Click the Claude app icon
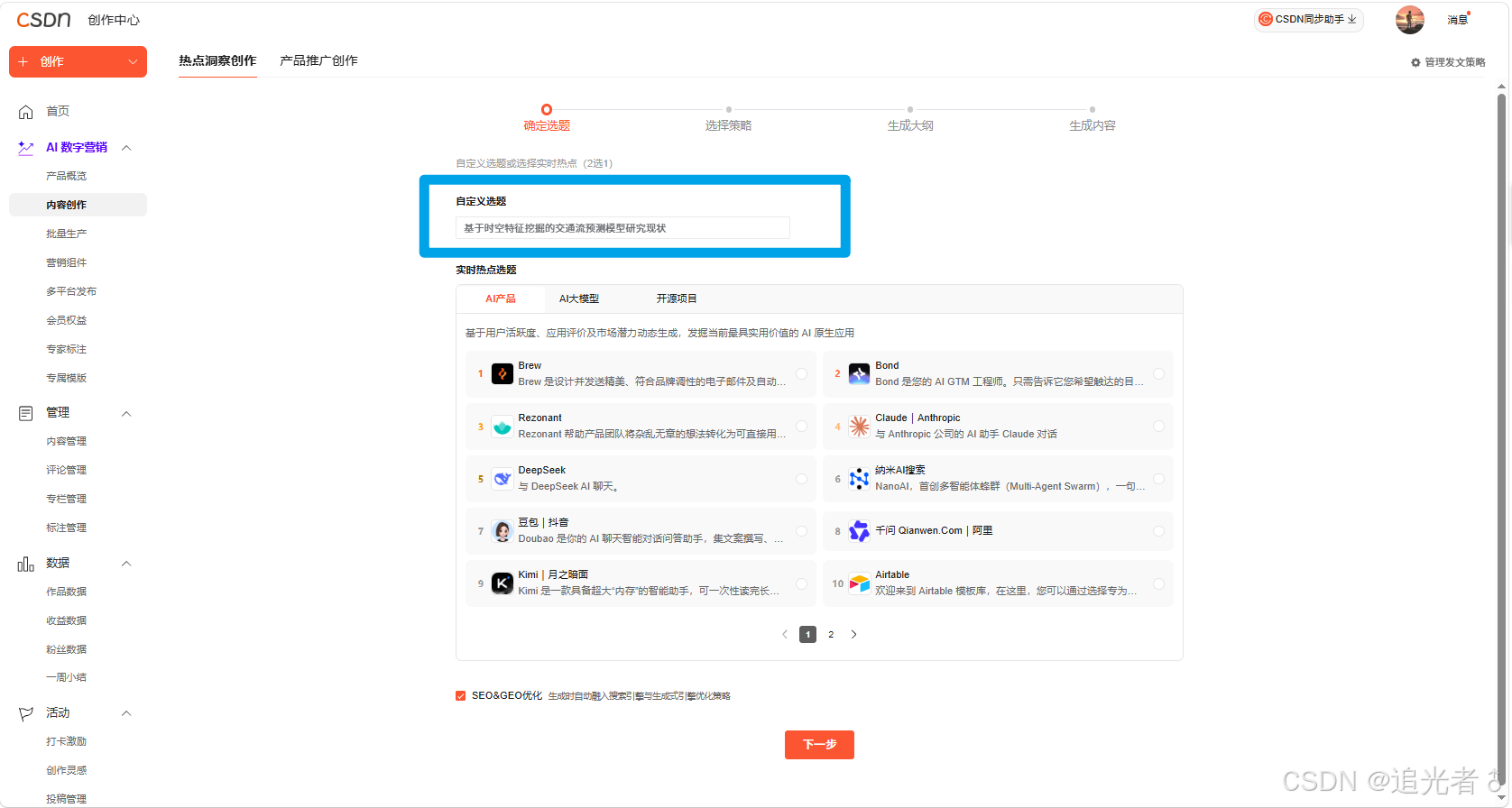The image size is (1512, 808). point(860,427)
